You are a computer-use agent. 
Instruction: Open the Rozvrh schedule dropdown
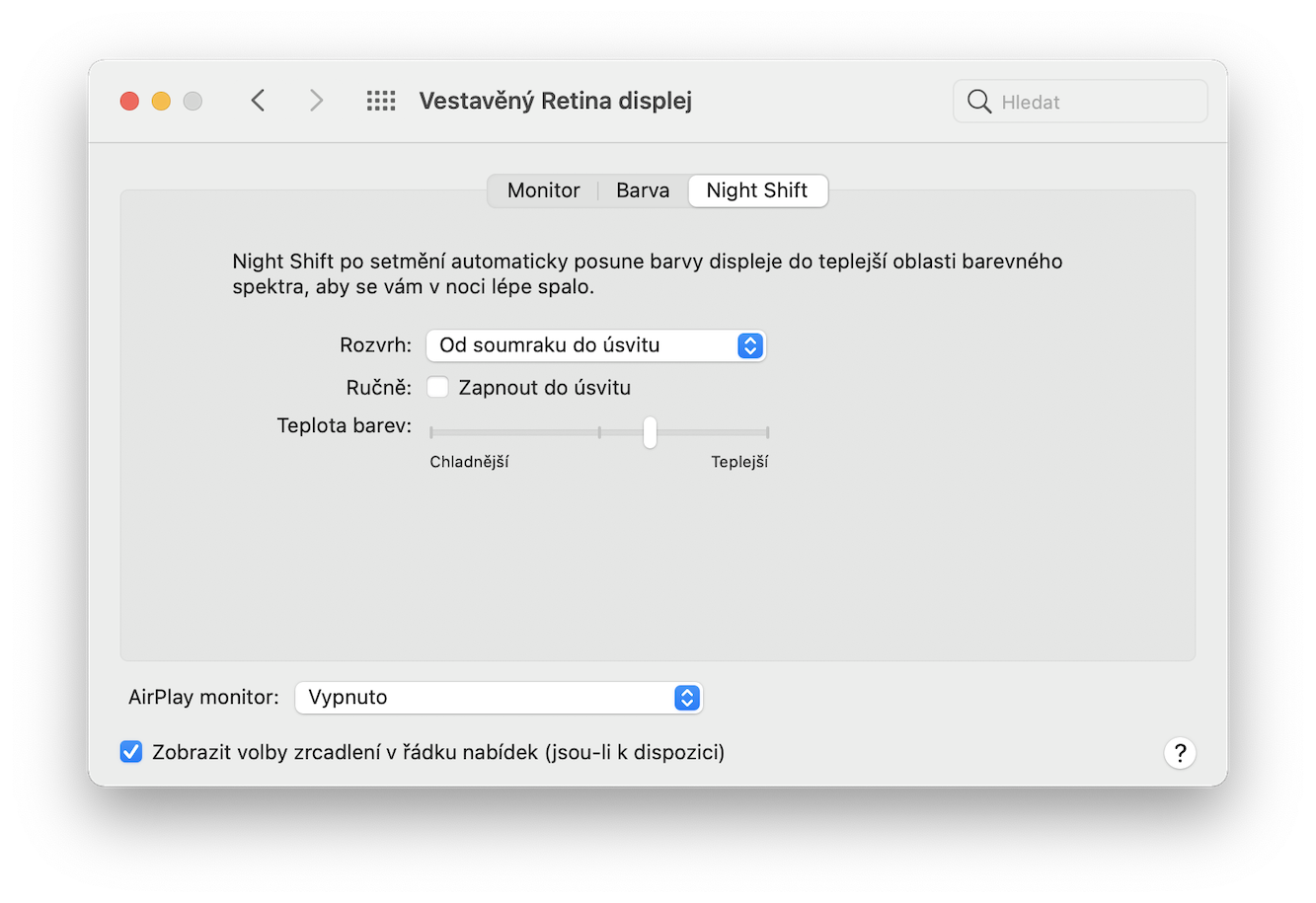595,345
